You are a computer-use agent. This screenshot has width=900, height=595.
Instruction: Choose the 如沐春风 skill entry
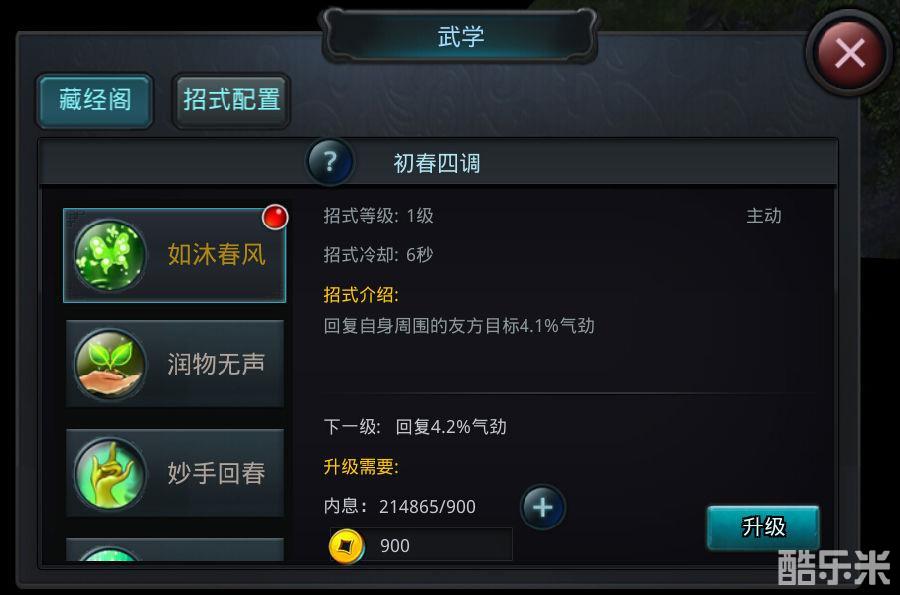pyautogui.click(x=174, y=255)
